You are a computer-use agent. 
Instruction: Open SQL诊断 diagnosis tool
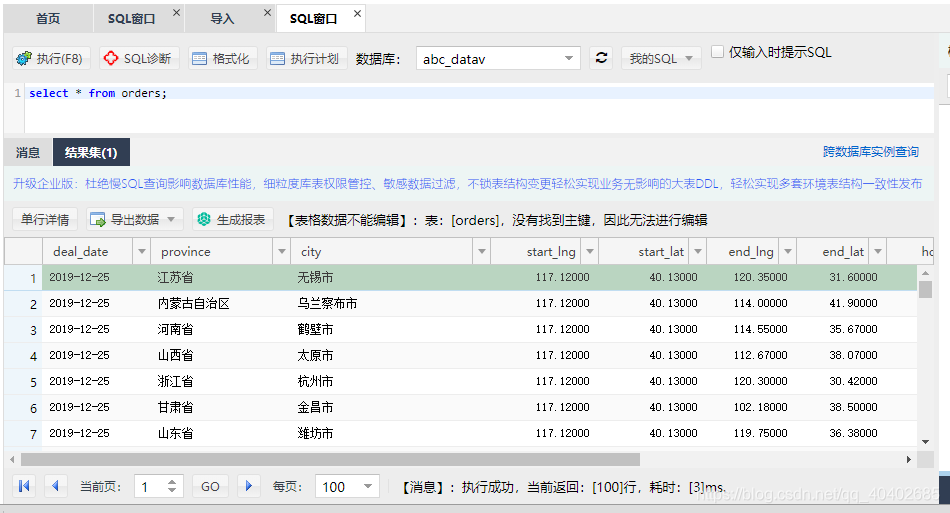point(139,59)
